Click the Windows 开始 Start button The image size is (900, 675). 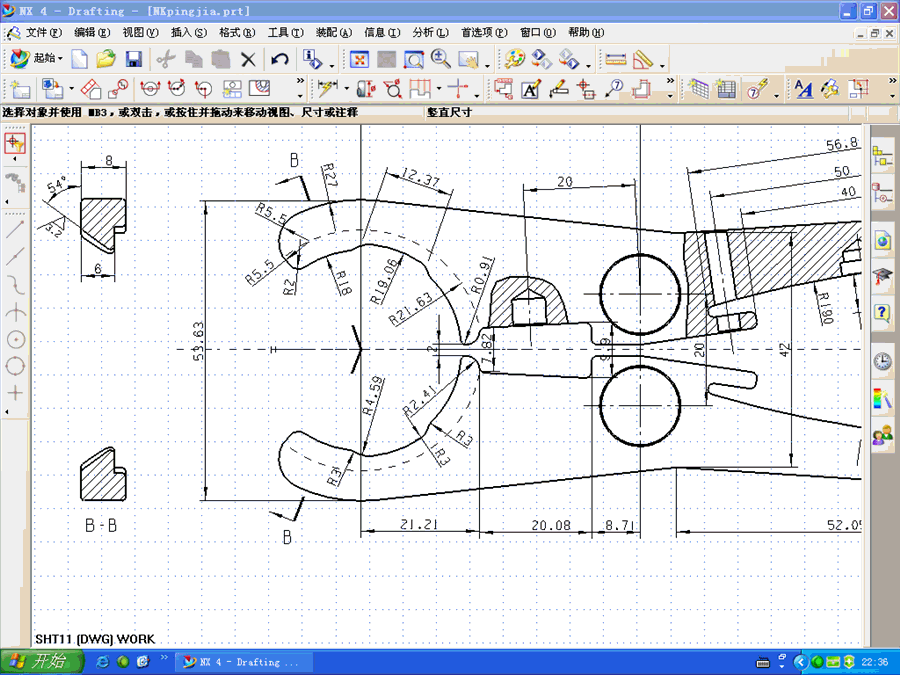42,662
